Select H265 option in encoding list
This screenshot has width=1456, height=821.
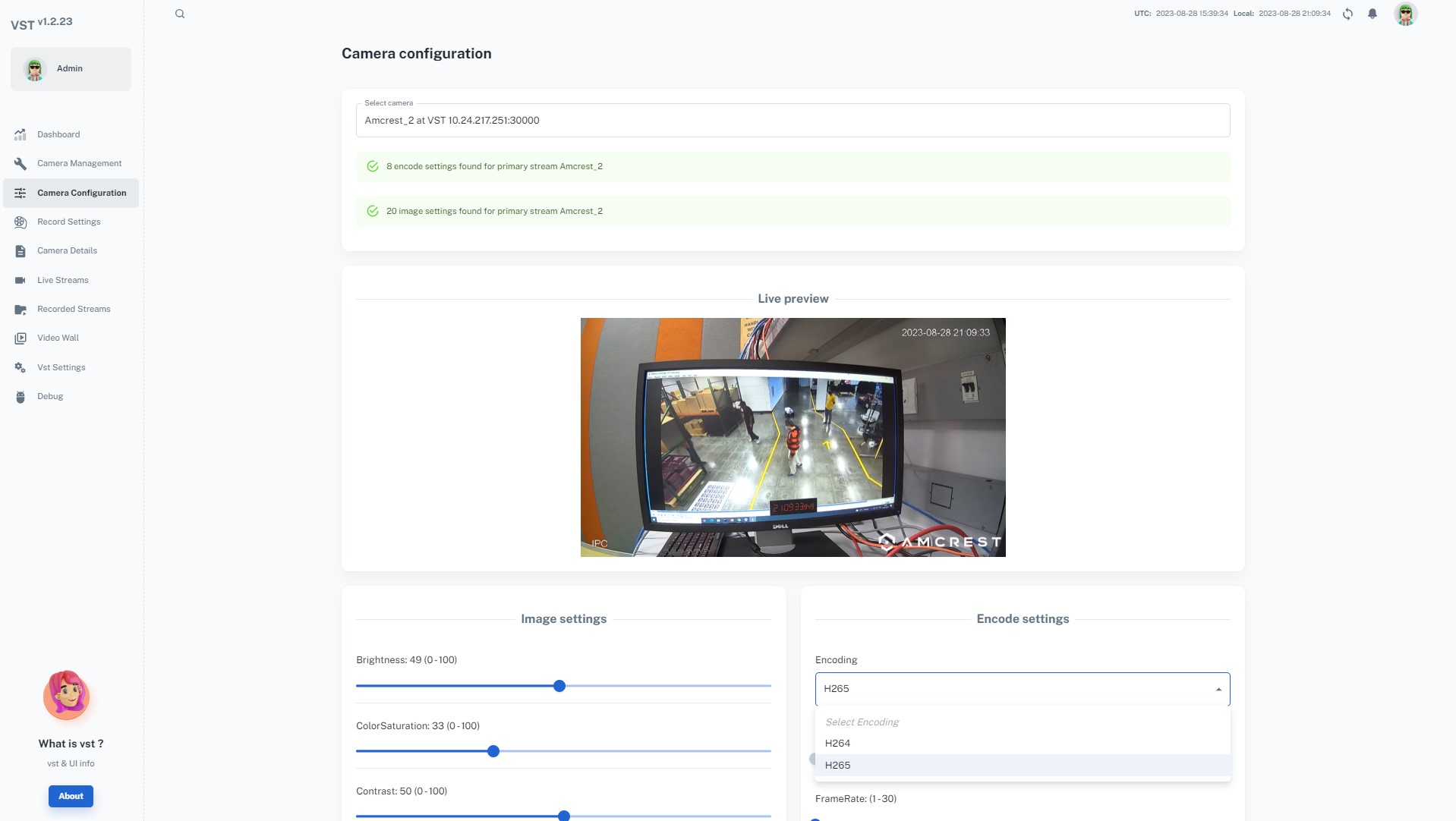coord(838,765)
